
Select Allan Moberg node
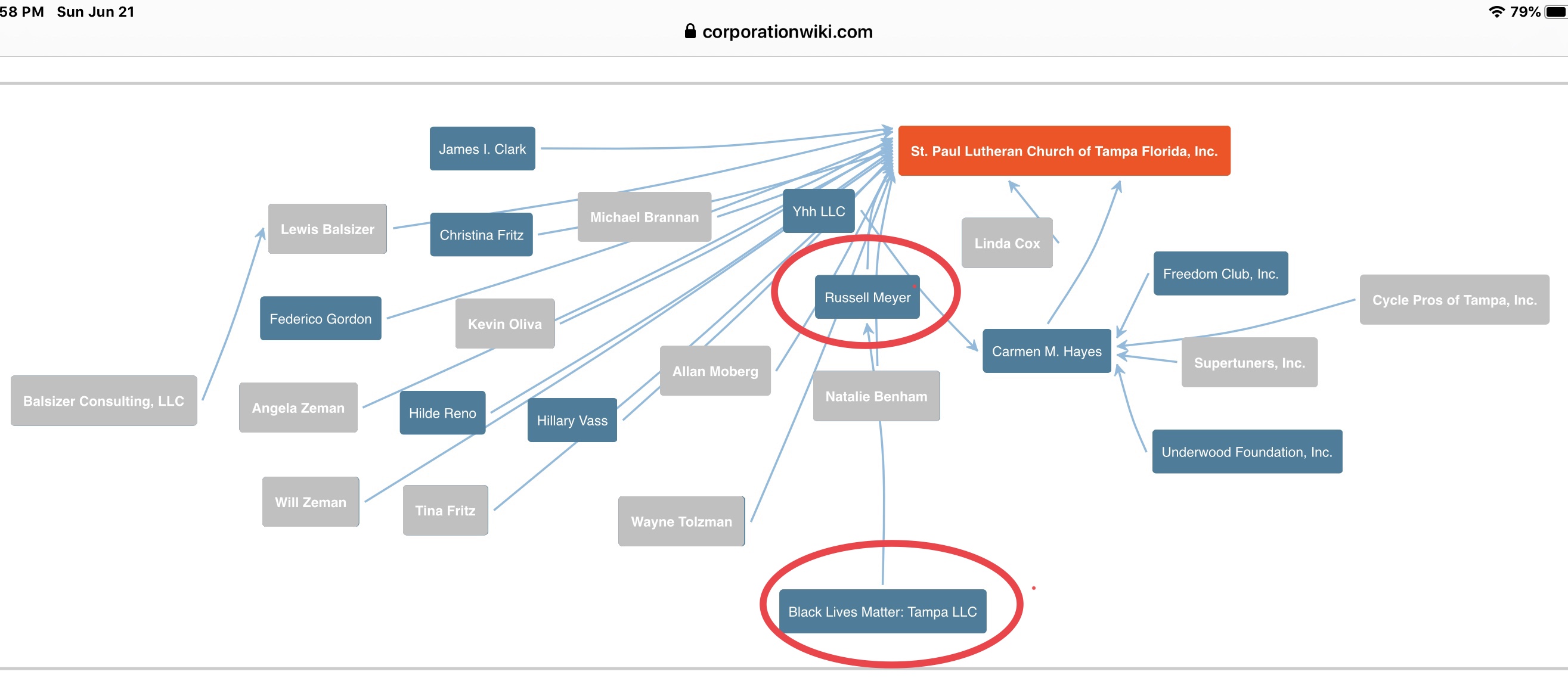(715, 371)
